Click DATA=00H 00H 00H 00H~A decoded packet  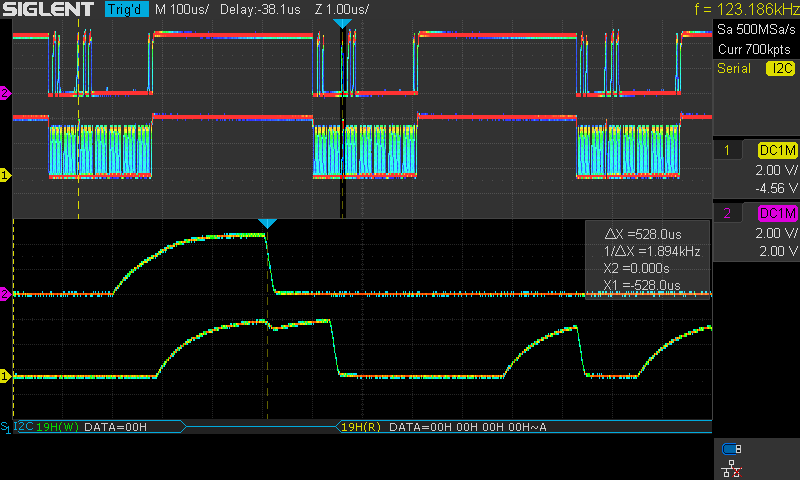(x=467, y=427)
